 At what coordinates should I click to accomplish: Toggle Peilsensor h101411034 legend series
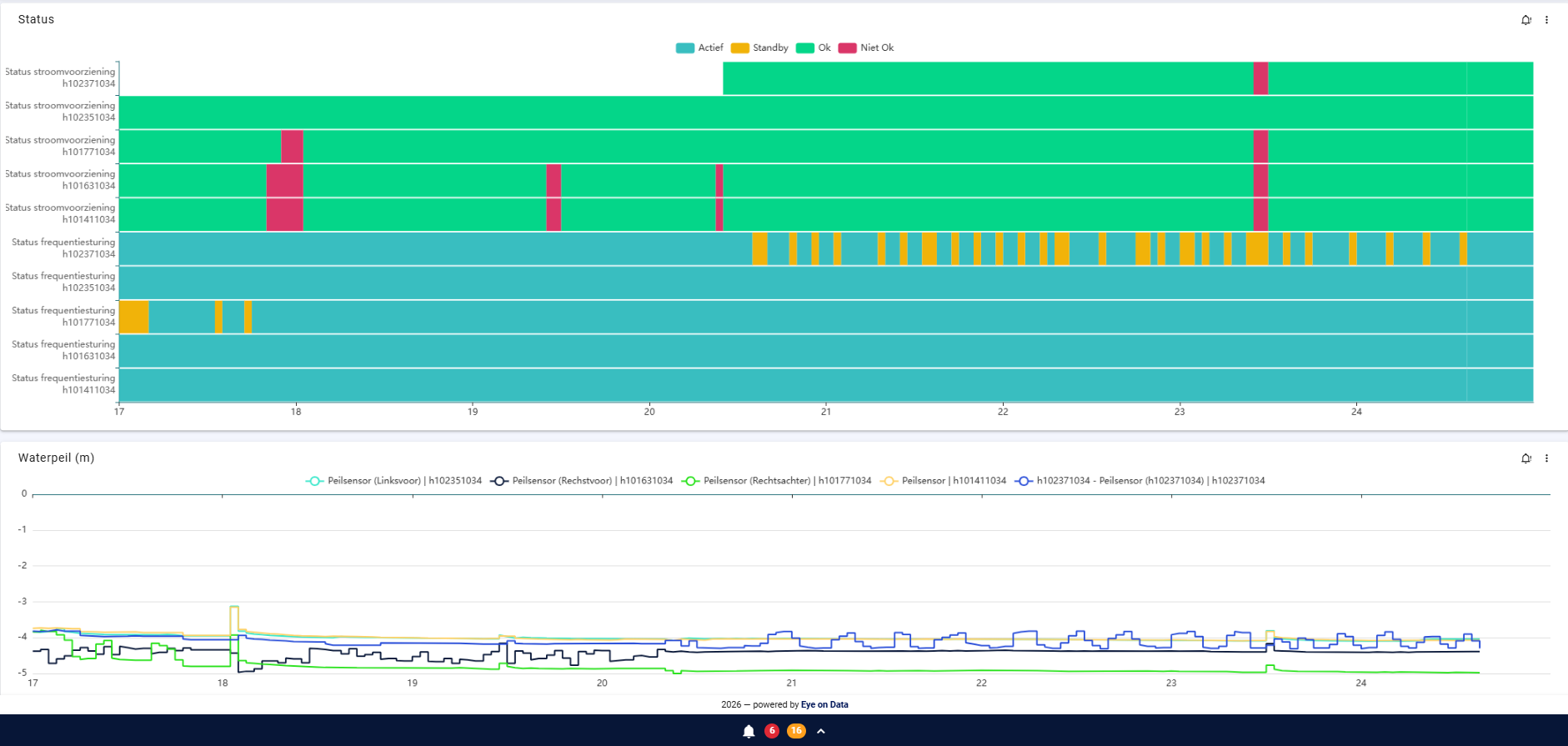point(943,481)
